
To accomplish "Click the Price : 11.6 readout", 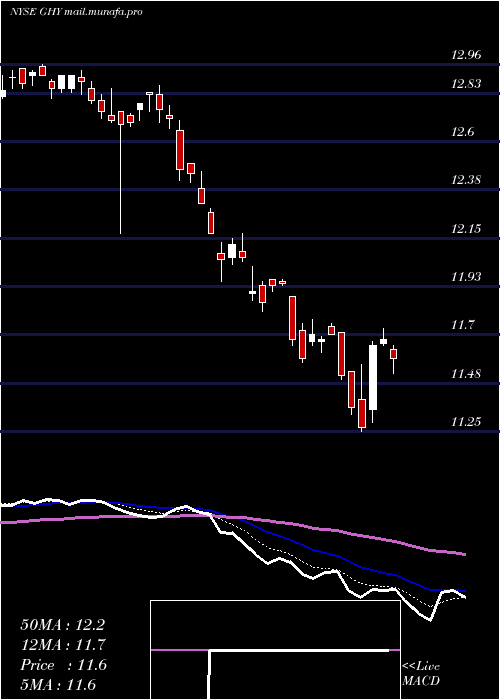I will [x=63, y=665].
